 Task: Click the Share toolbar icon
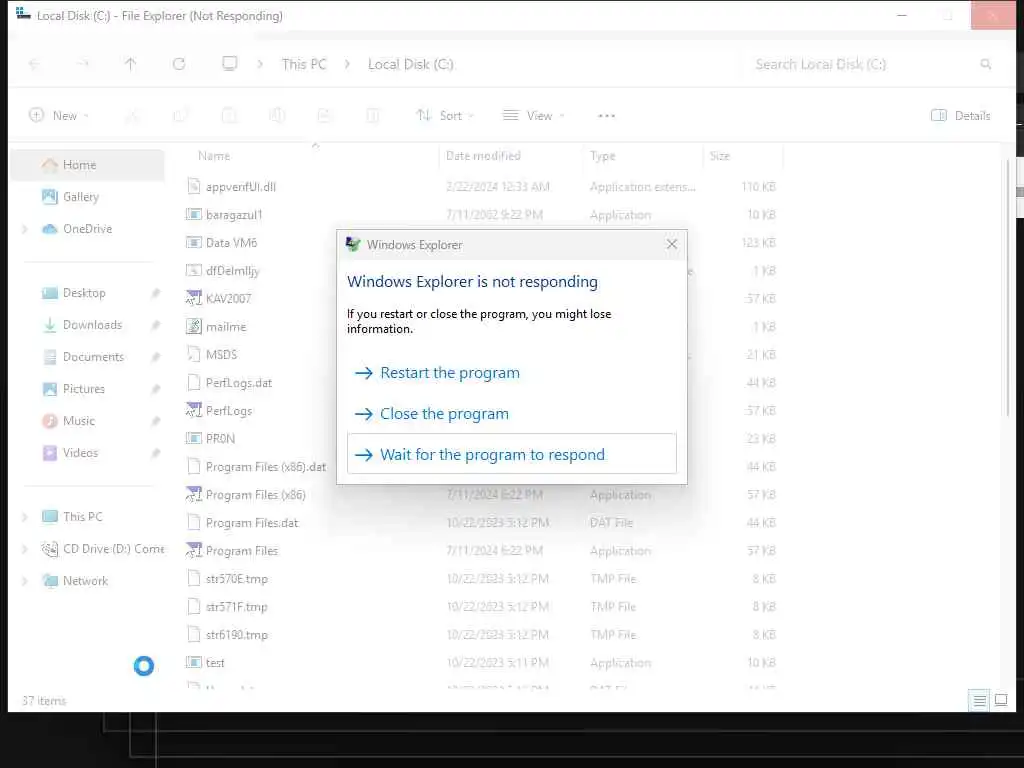[325, 116]
